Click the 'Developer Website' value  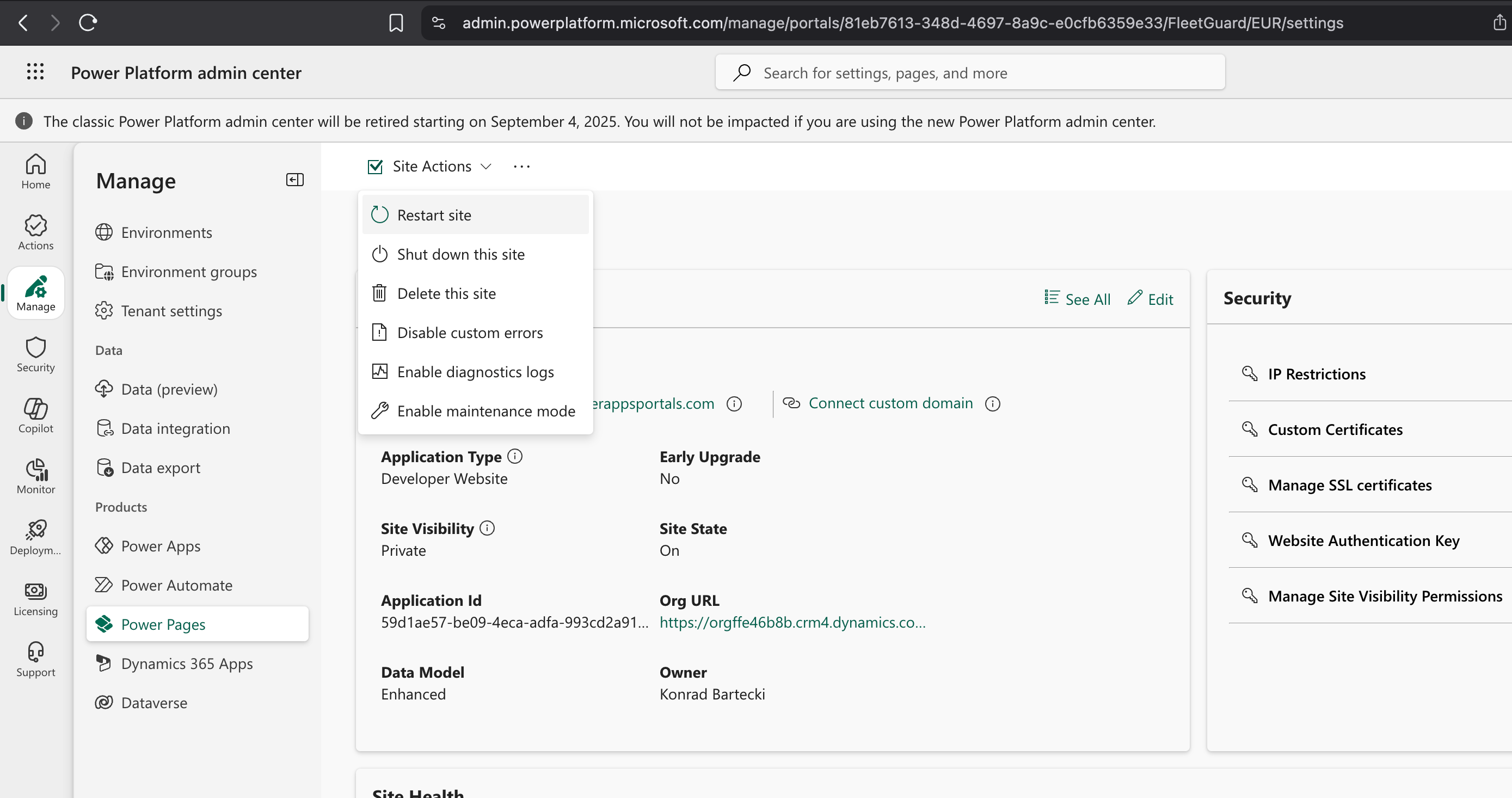point(444,478)
